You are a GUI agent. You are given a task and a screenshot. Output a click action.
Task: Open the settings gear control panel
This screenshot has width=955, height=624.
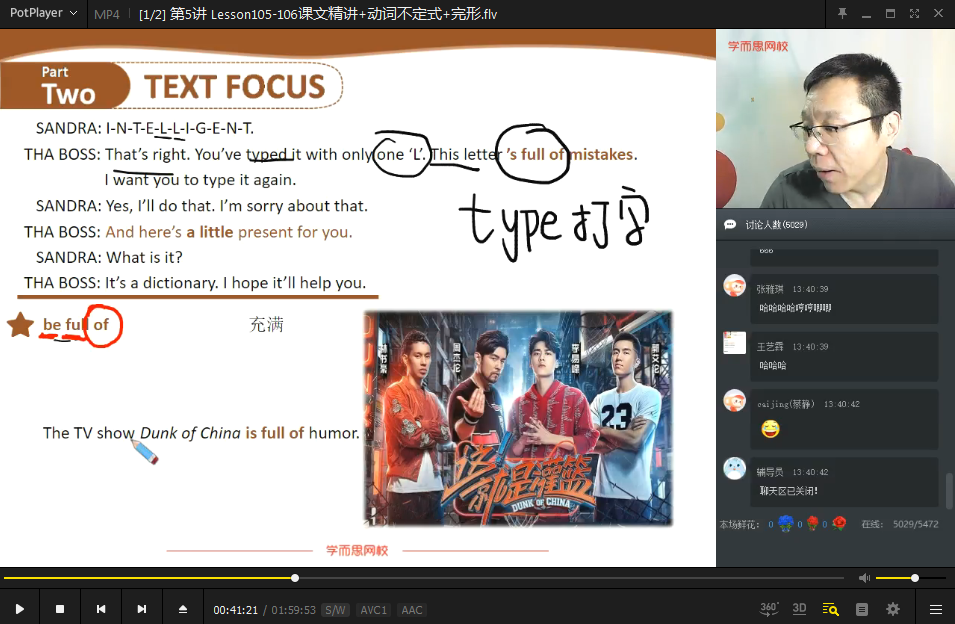pyautogui.click(x=893, y=609)
